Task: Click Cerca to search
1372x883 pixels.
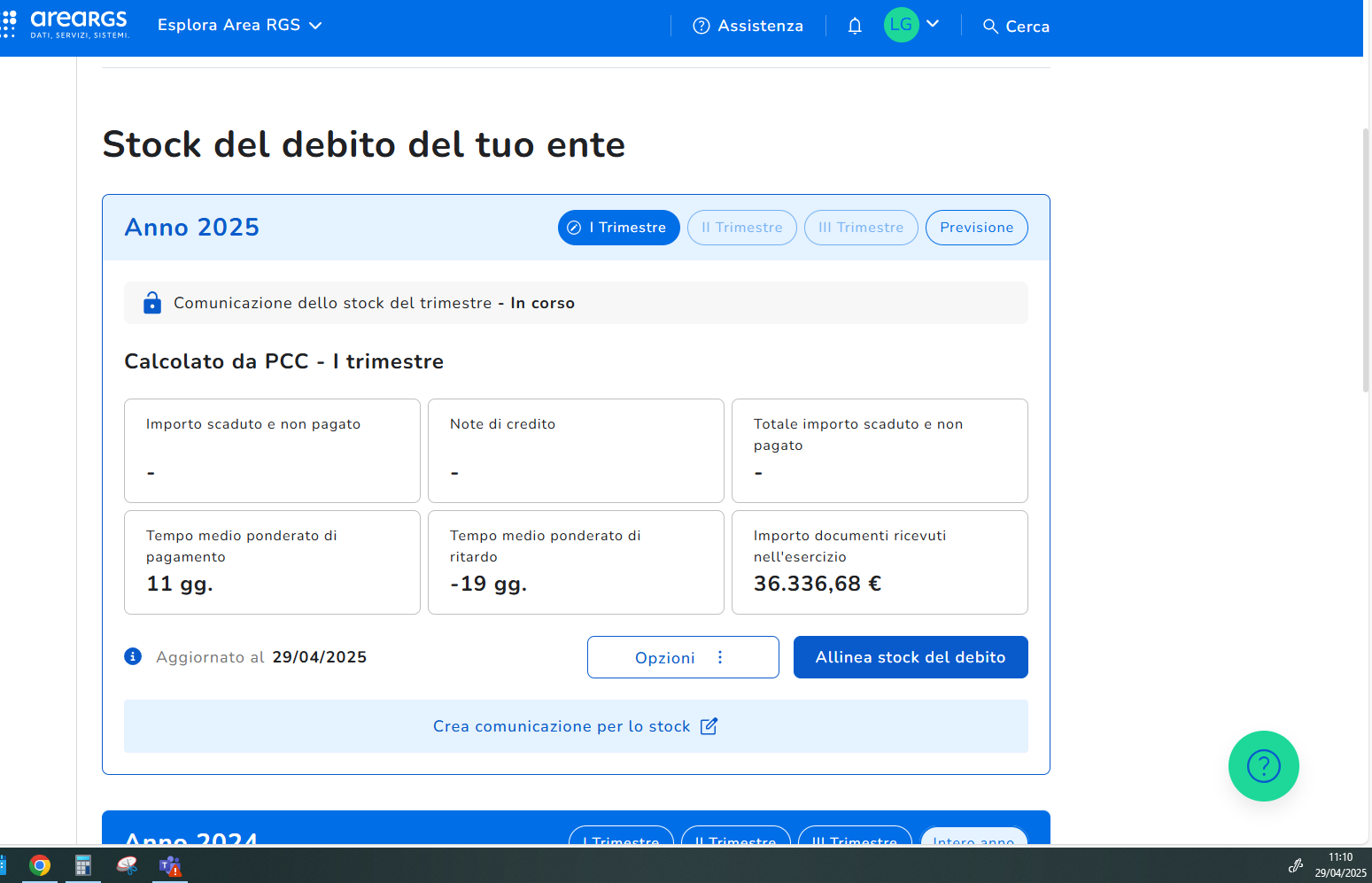Action: tap(1016, 27)
